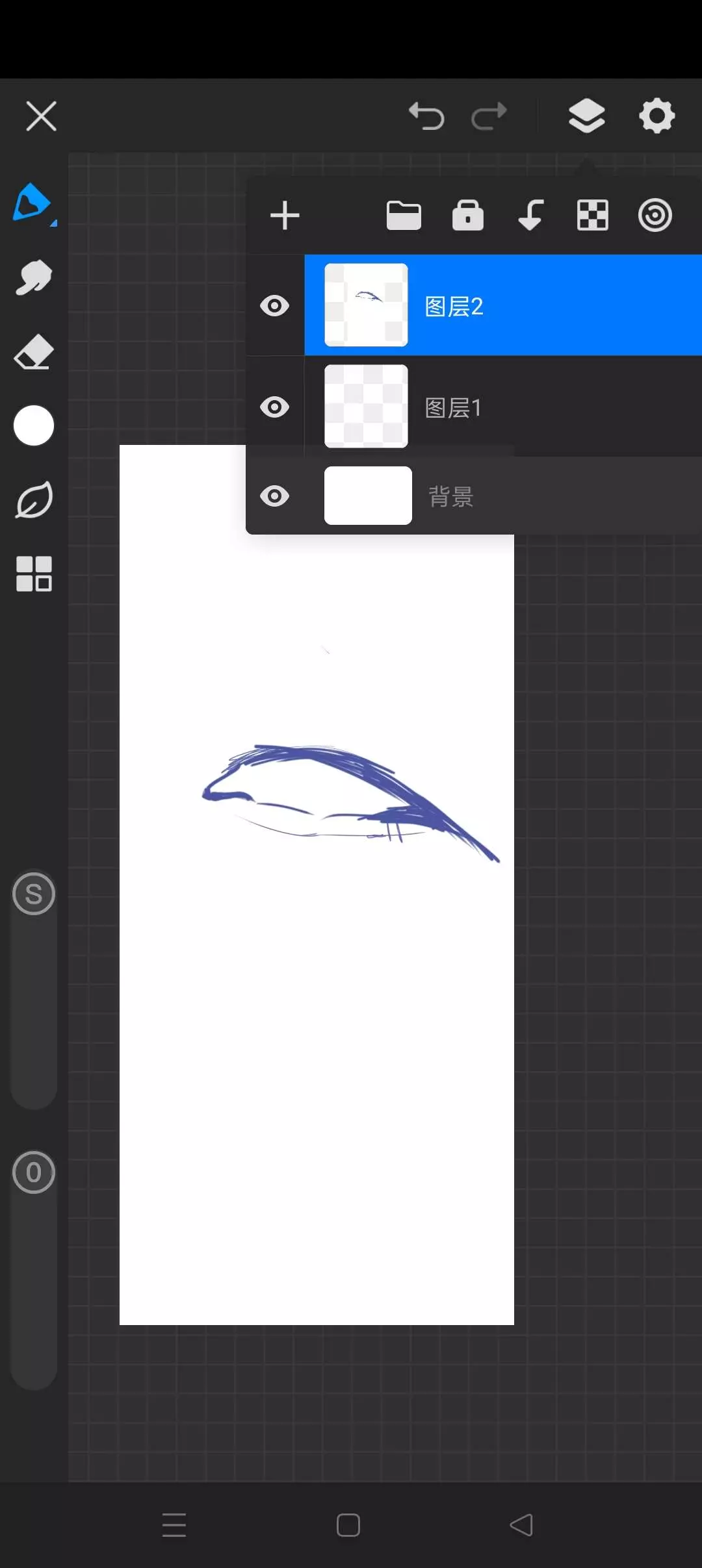Open settings via gear icon

click(x=657, y=116)
